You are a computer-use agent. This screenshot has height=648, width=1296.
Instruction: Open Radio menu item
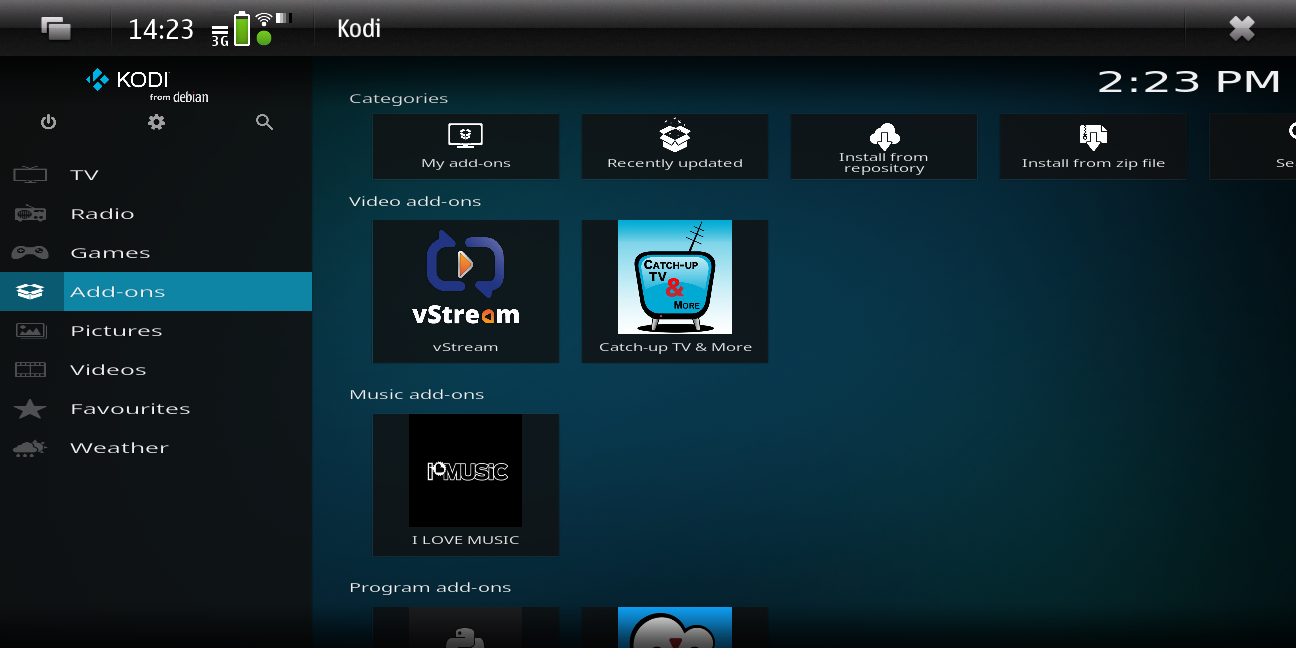tap(156, 214)
